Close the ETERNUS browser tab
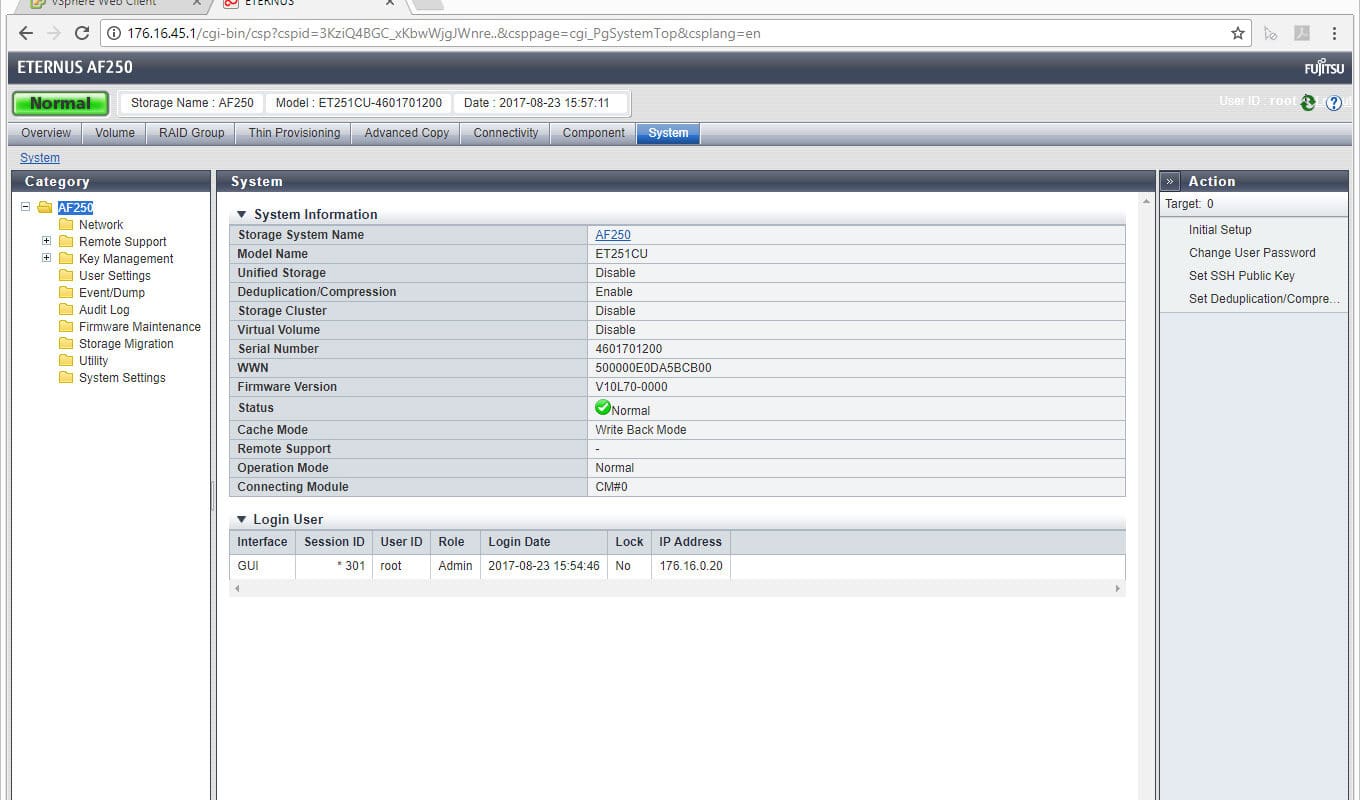The width and height of the screenshot is (1360, 800). tap(390, 3)
